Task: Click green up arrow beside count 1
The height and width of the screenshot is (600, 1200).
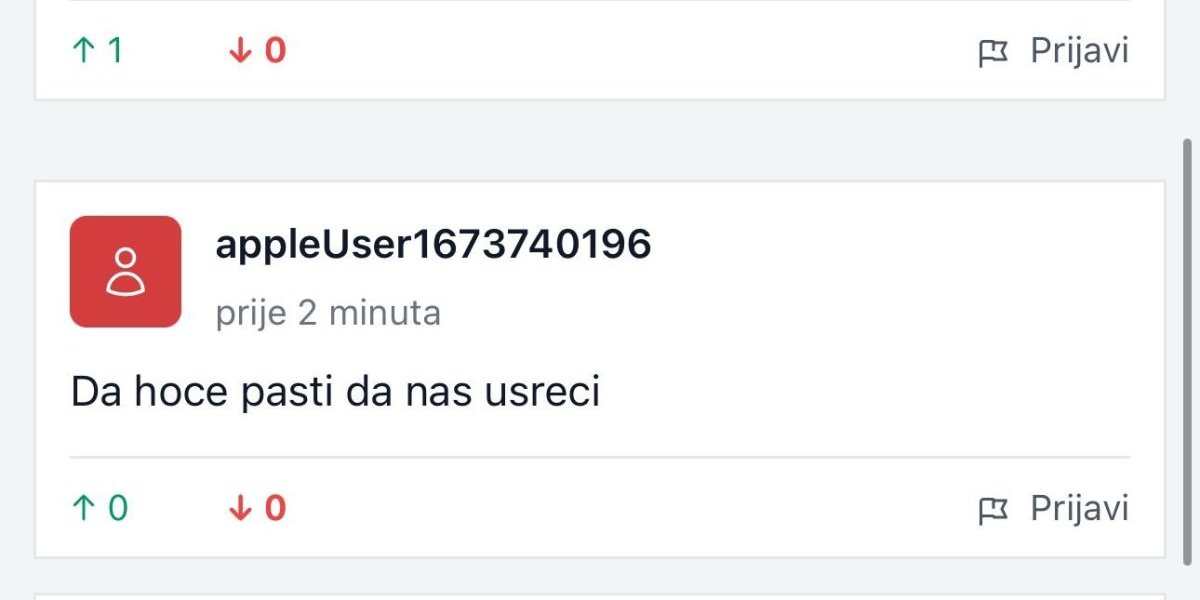Action: point(82,51)
